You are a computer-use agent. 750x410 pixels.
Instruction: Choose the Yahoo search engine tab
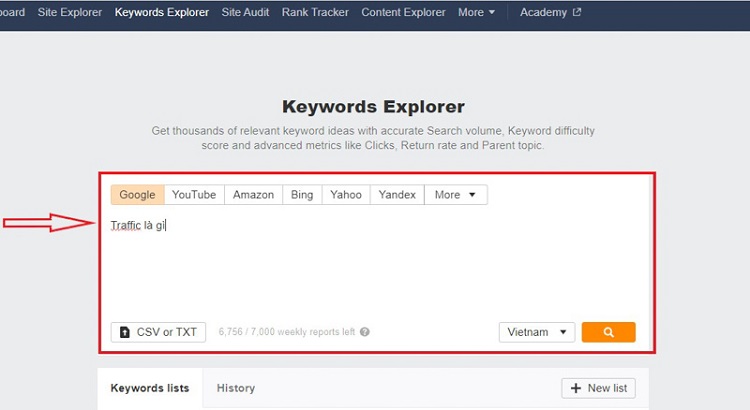point(346,195)
